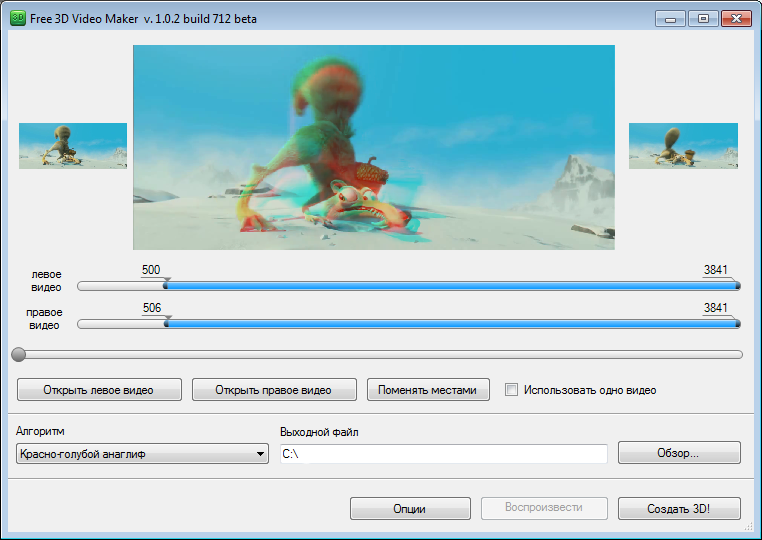Open the left video file button

click(x=99, y=390)
